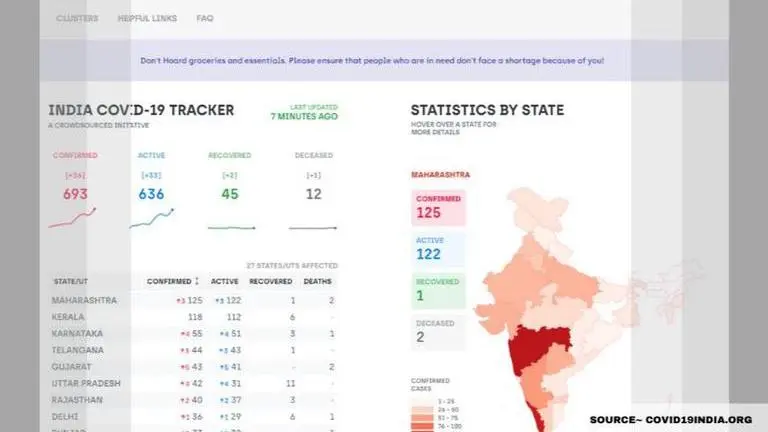Screen dimensions: 768x432
Task: Click the sort arrow beside Confirmed column
Action: (196, 281)
